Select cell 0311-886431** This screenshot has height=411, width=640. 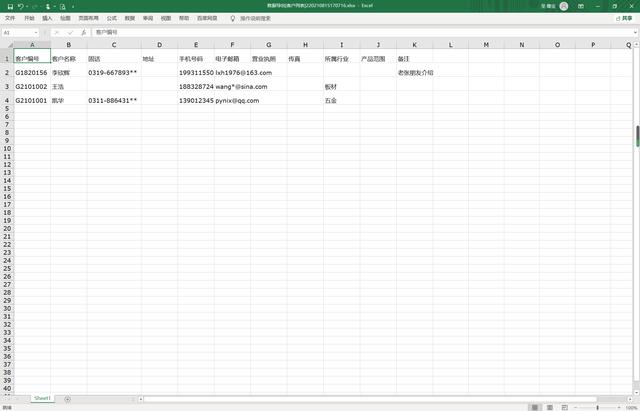coord(114,100)
